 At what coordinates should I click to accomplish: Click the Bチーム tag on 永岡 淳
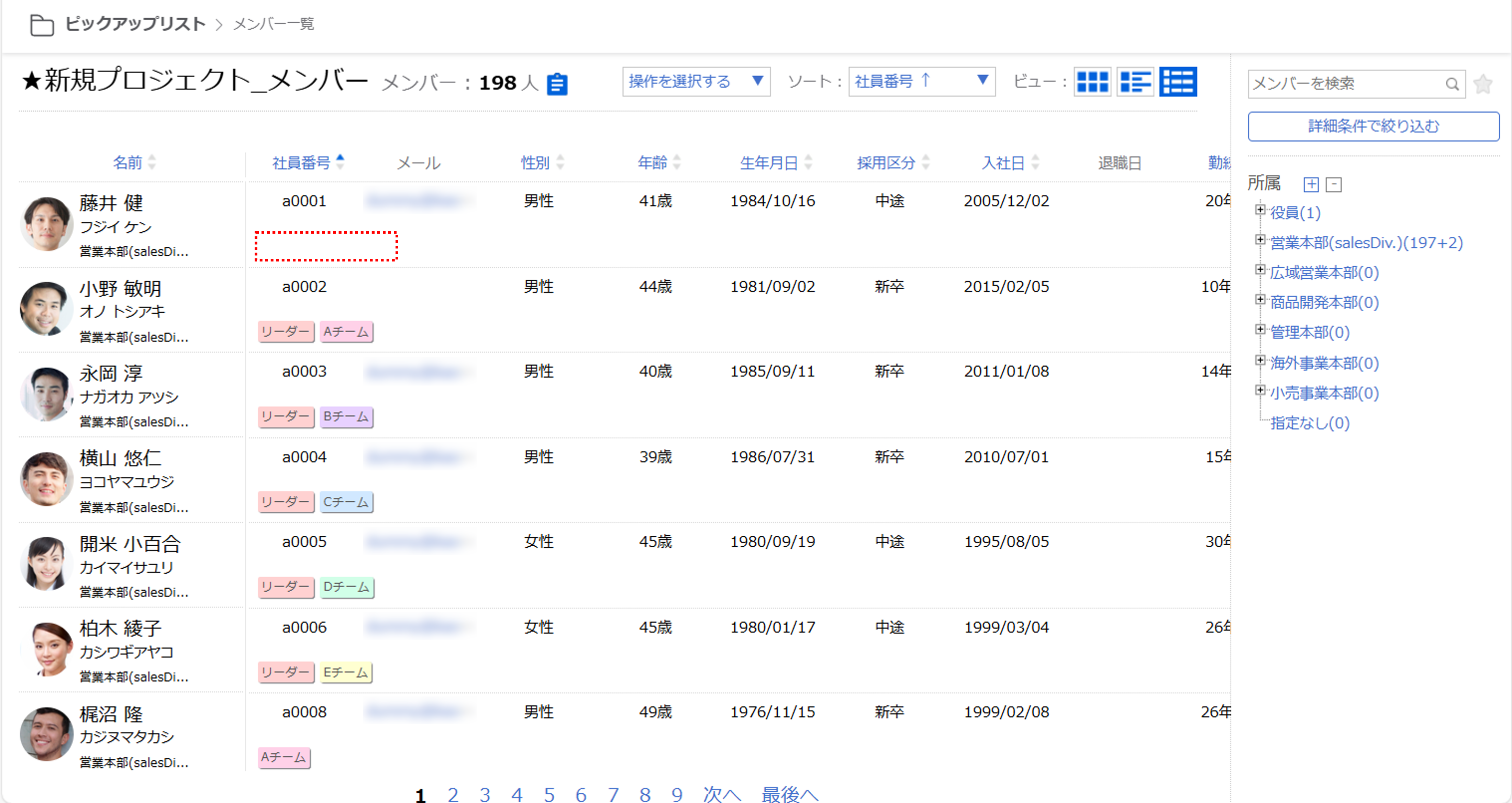pyautogui.click(x=346, y=417)
